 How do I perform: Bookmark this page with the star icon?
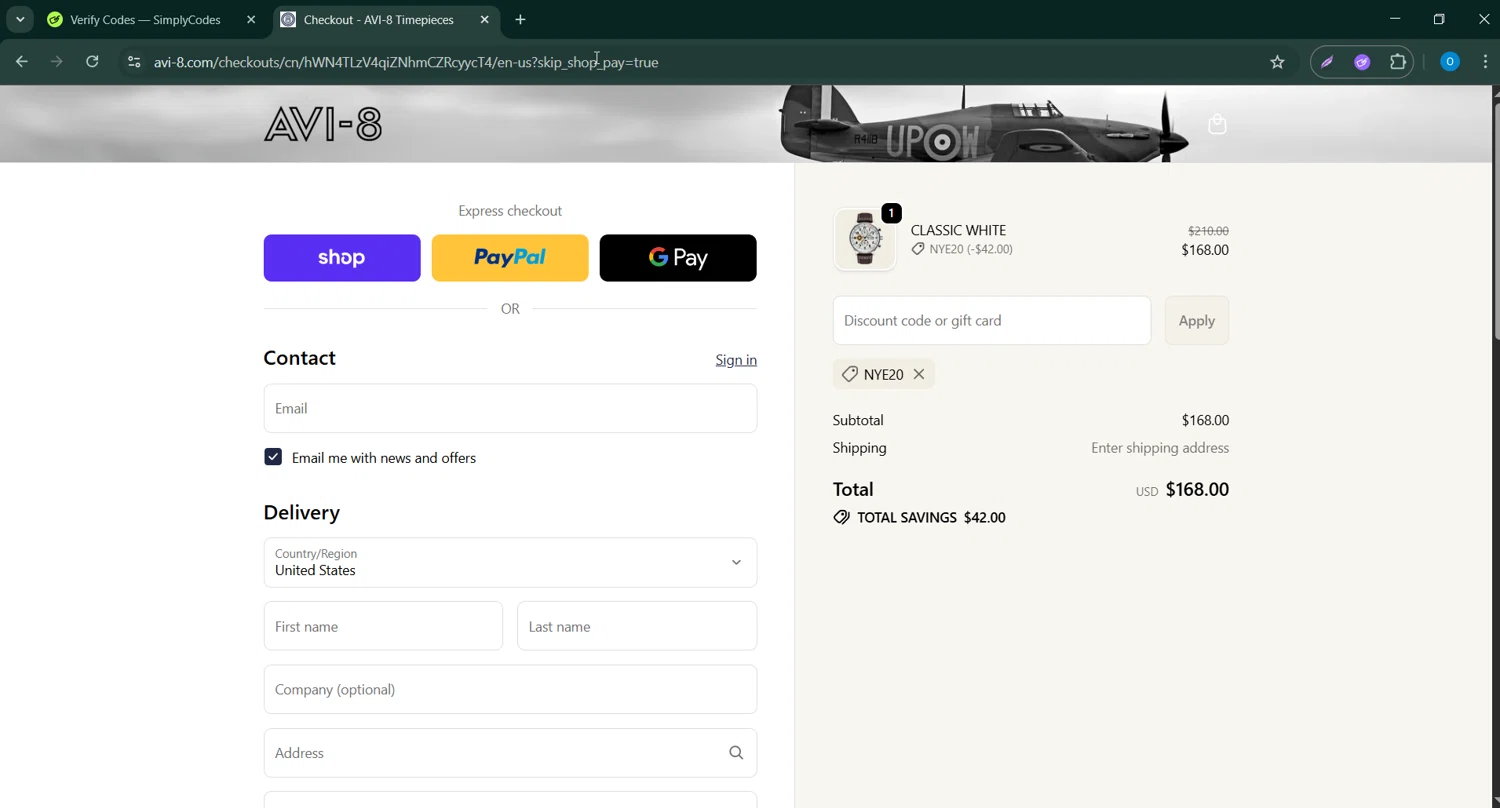pos(1277,62)
